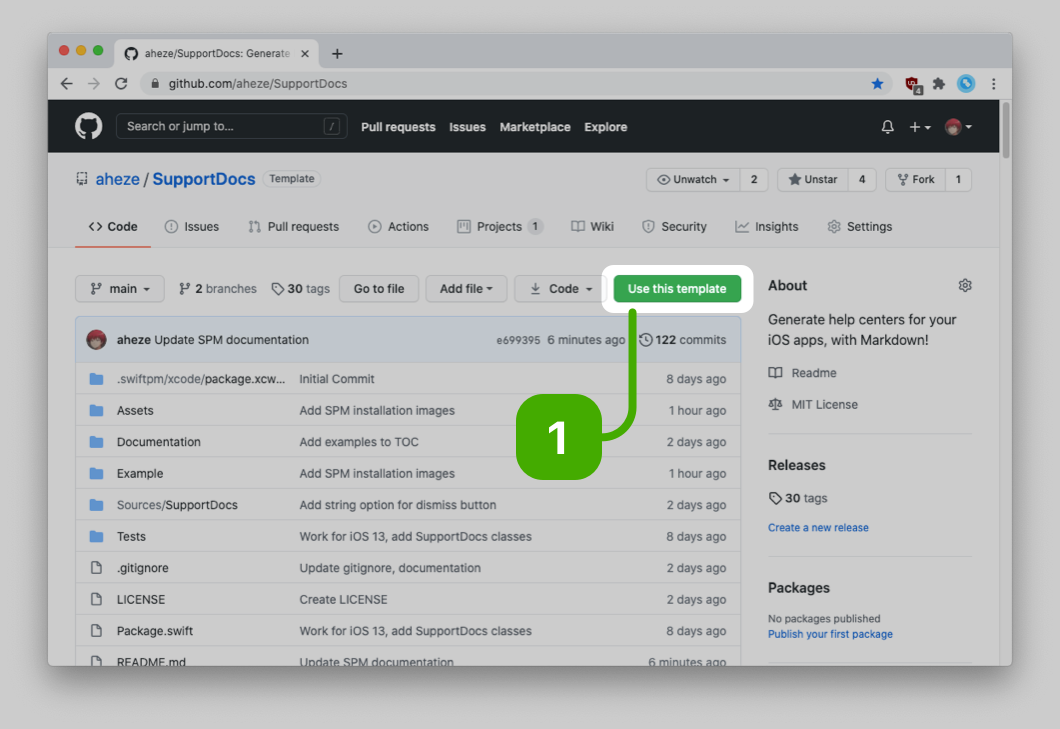Click the Documentation folder icon
This screenshot has height=729, width=1060.
coord(97,442)
